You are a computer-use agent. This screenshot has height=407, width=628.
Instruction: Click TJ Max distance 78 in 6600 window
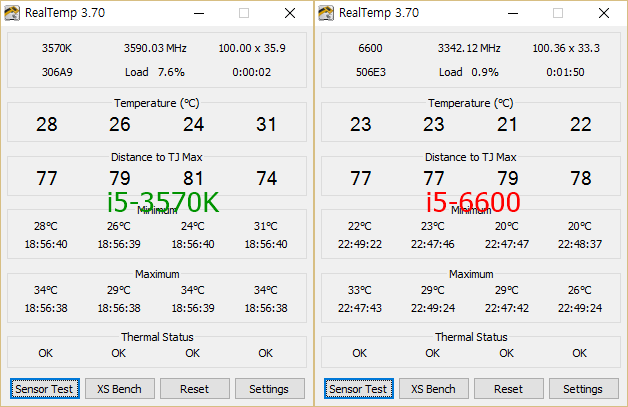pyautogui.click(x=581, y=178)
